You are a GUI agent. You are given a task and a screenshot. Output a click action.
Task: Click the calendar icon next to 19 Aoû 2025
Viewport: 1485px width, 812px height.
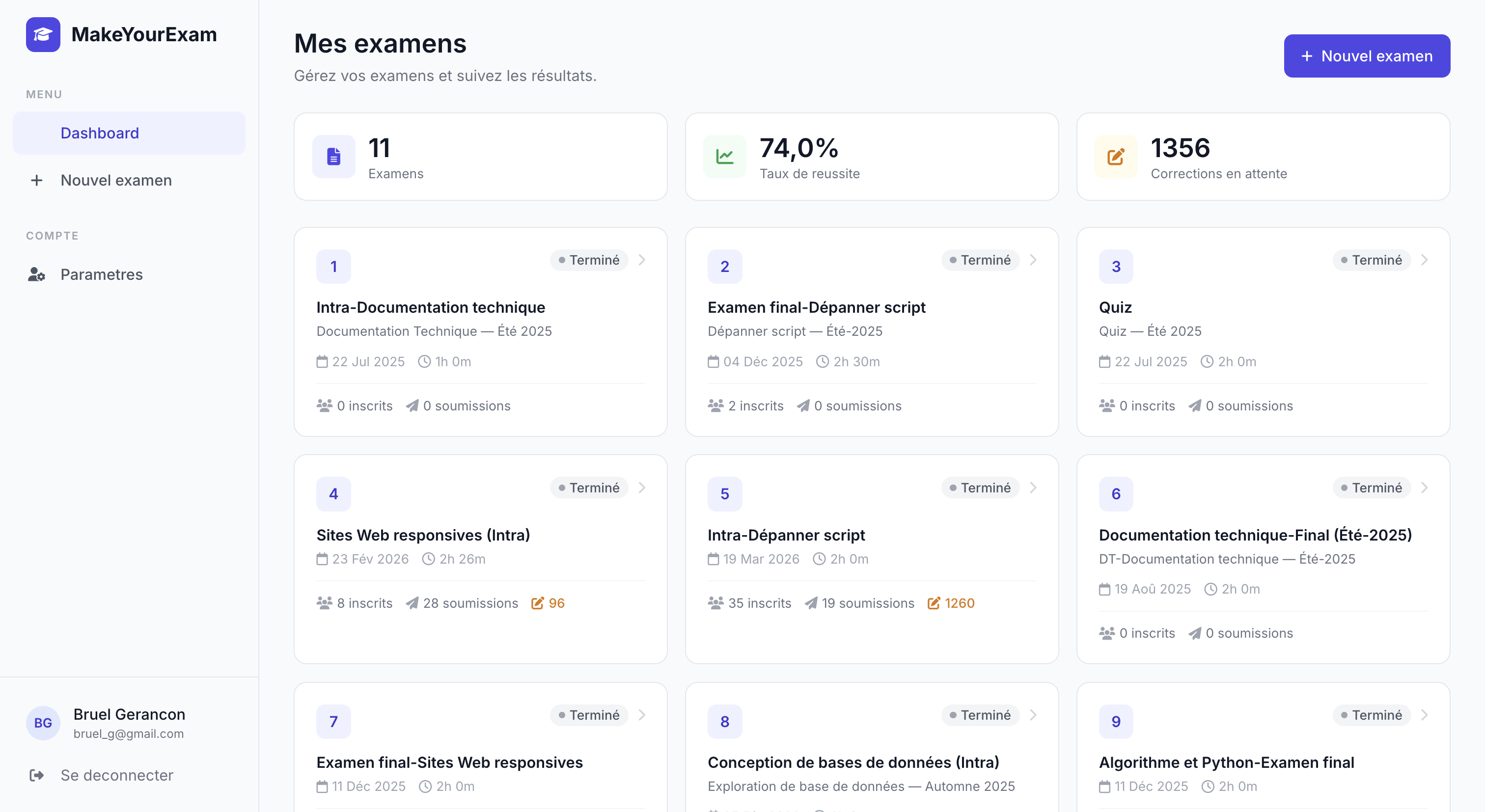[x=1104, y=589]
